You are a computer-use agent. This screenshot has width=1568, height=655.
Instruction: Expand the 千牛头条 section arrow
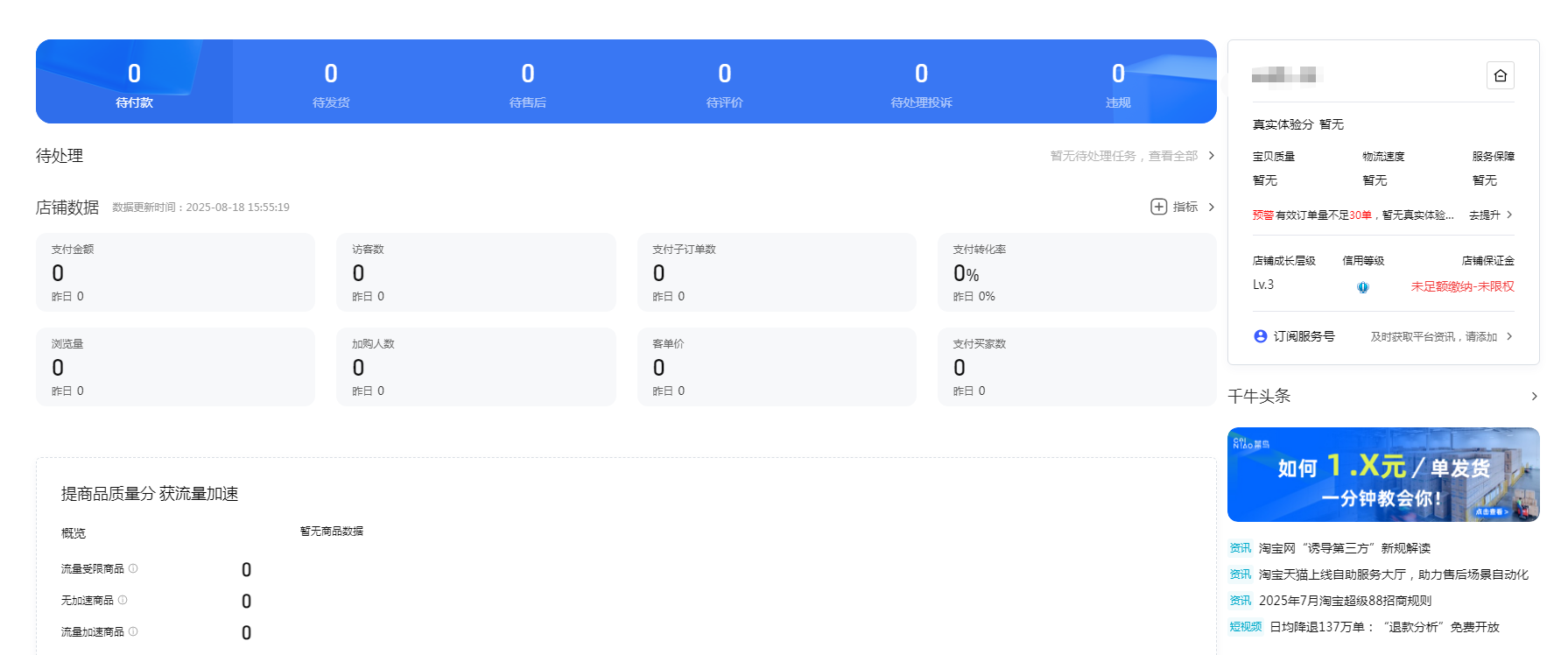point(1534,397)
